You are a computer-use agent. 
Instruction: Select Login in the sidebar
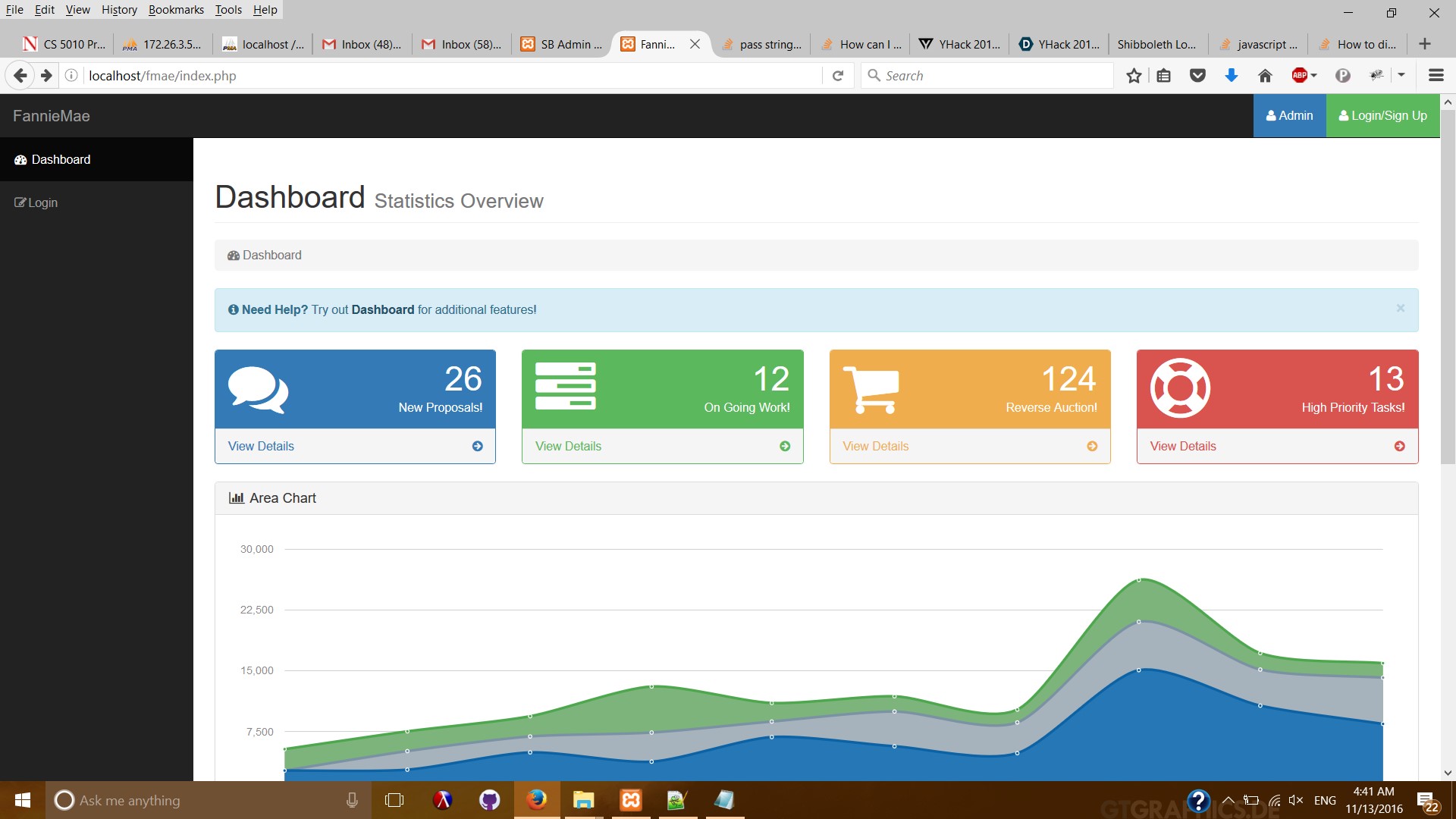pyautogui.click(x=42, y=202)
